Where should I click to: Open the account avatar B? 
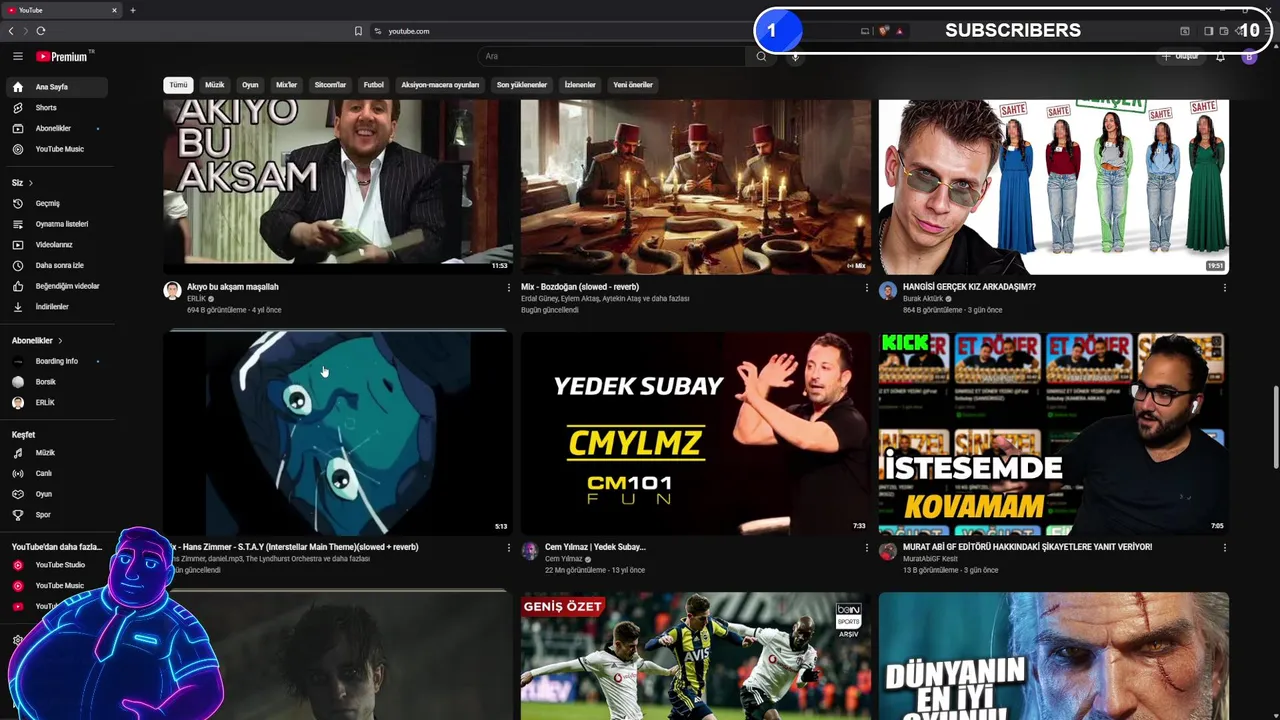point(1249,57)
